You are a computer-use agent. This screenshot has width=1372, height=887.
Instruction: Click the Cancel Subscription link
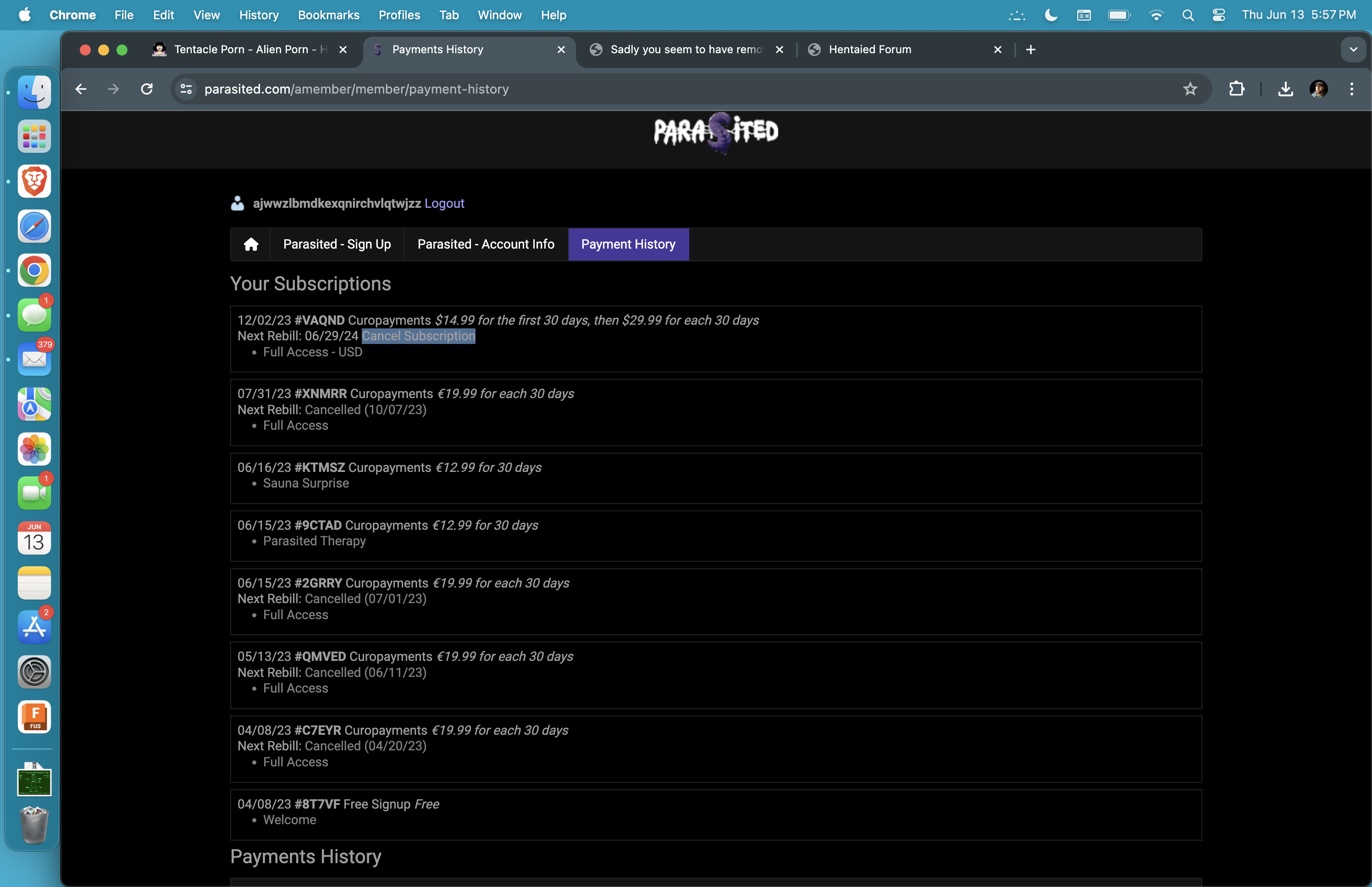coord(418,336)
